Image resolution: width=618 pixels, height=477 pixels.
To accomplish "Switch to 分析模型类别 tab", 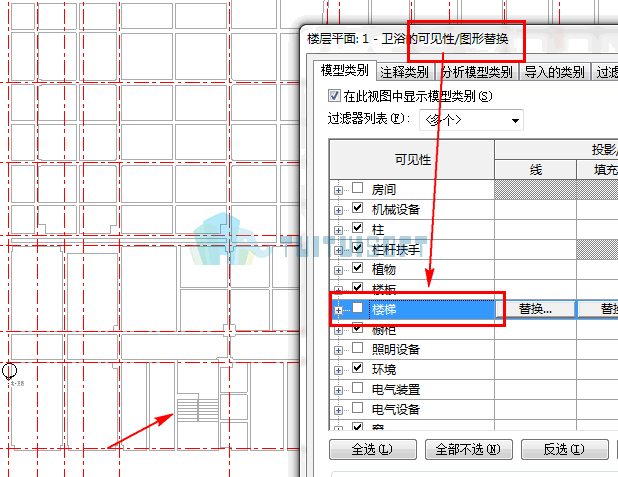I will (x=477, y=72).
